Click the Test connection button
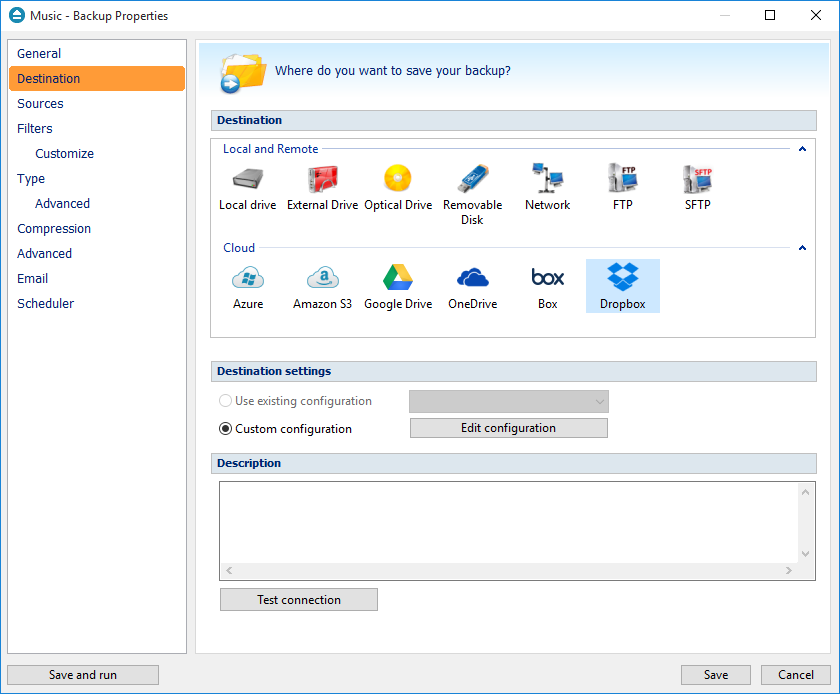This screenshot has height=694, width=840. coord(299,600)
